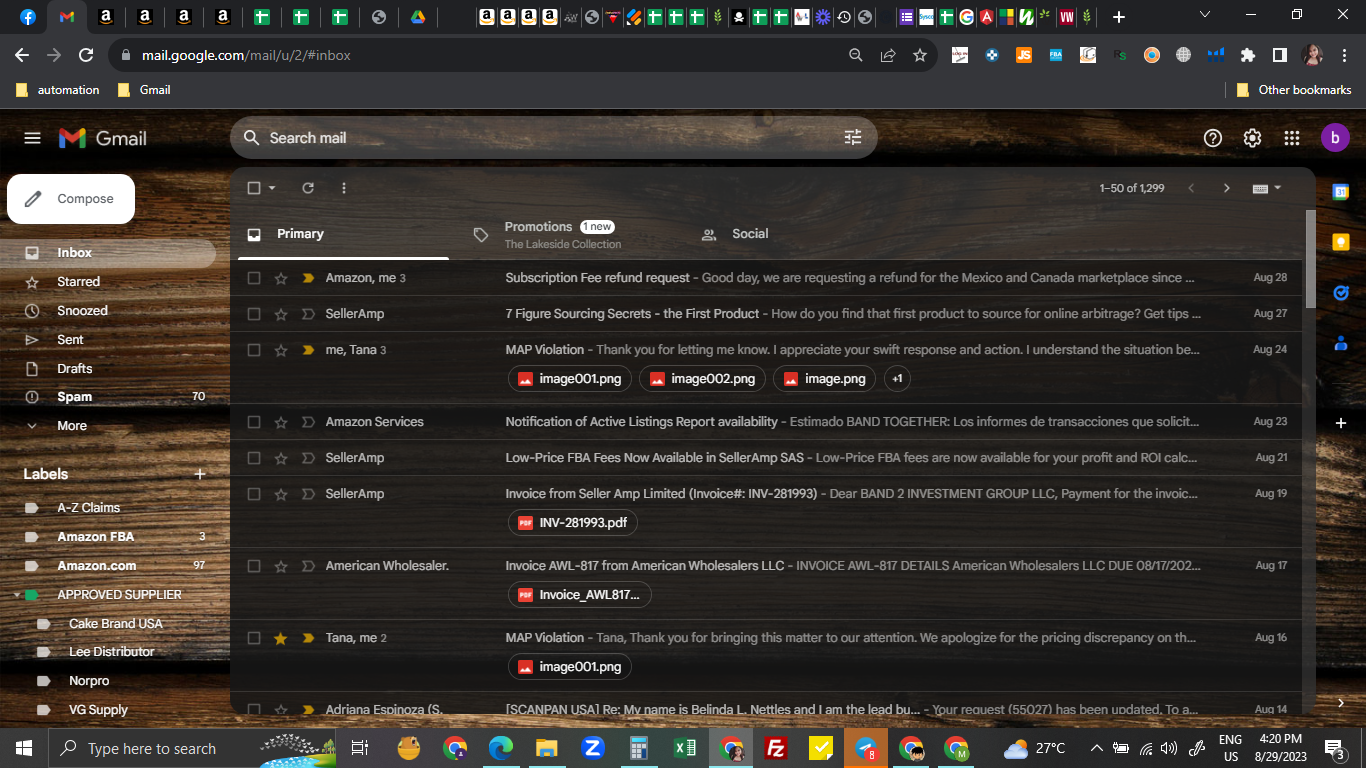
Task: Open the image002.png attachment
Action: (703, 379)
